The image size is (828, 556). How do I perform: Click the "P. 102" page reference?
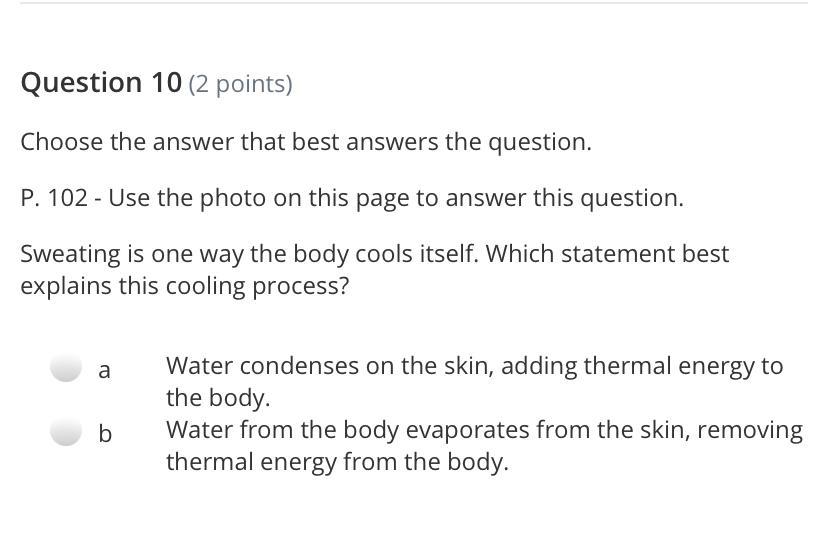point(54,198)
